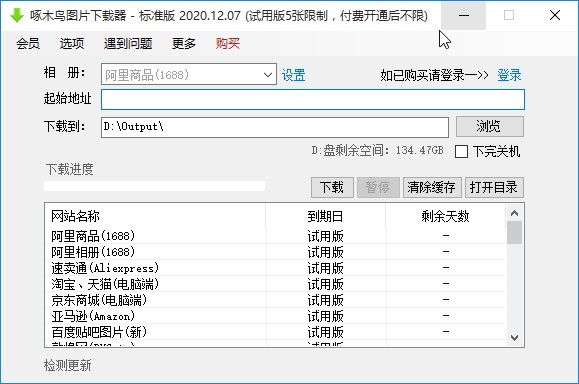Open the 遇到问题 menu
Image resolution: width=579 pixels, height=384 pixels.
(x=128, y=44)
